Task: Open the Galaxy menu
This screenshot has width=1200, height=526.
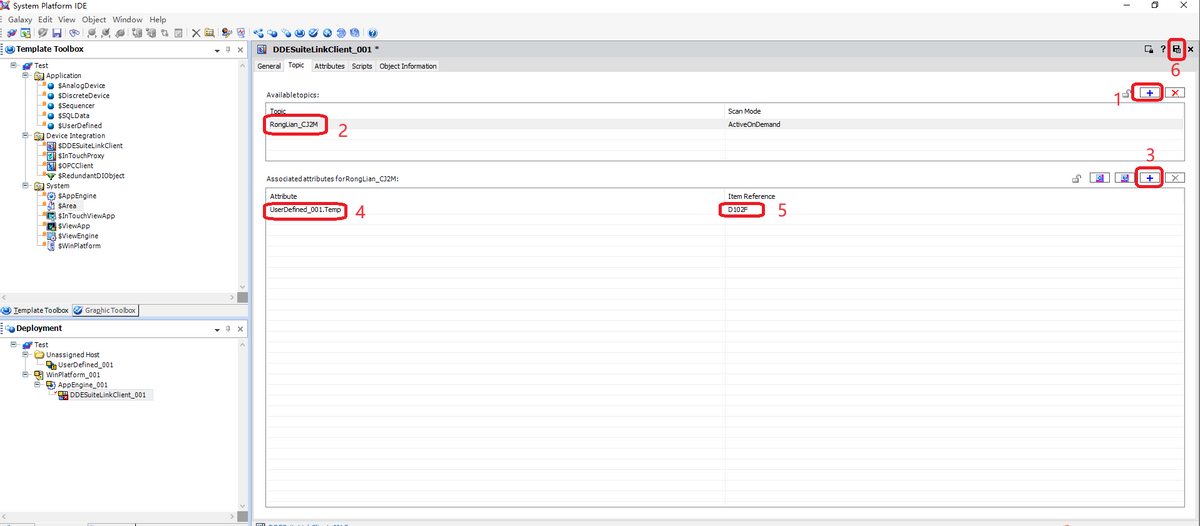Action: pyautogui.click(x=21, y=19)
